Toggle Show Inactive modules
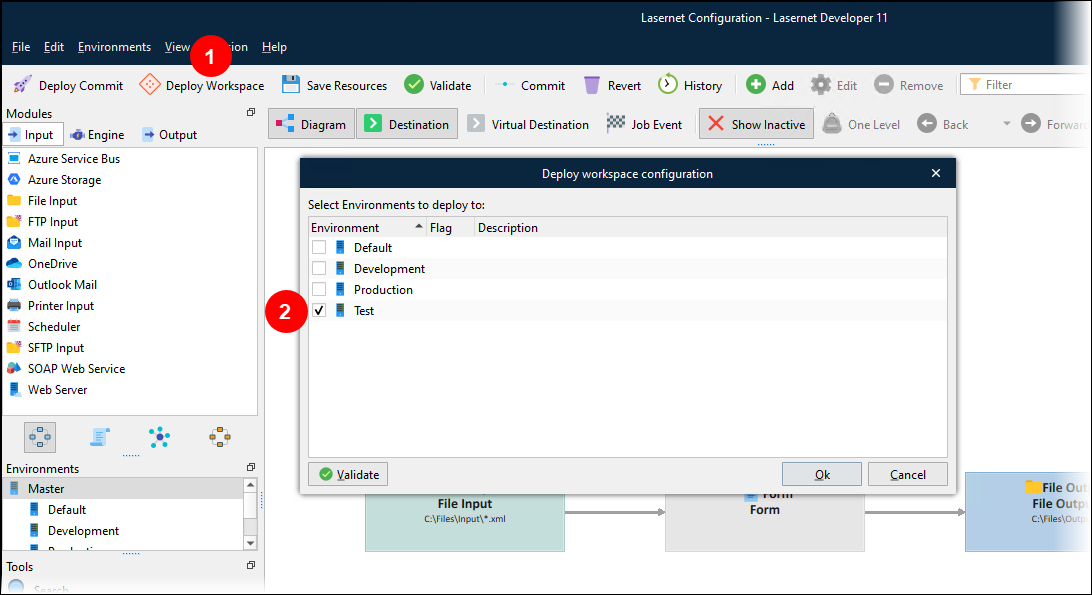This screenshot has height=595, width=1092. pos(756,124)
